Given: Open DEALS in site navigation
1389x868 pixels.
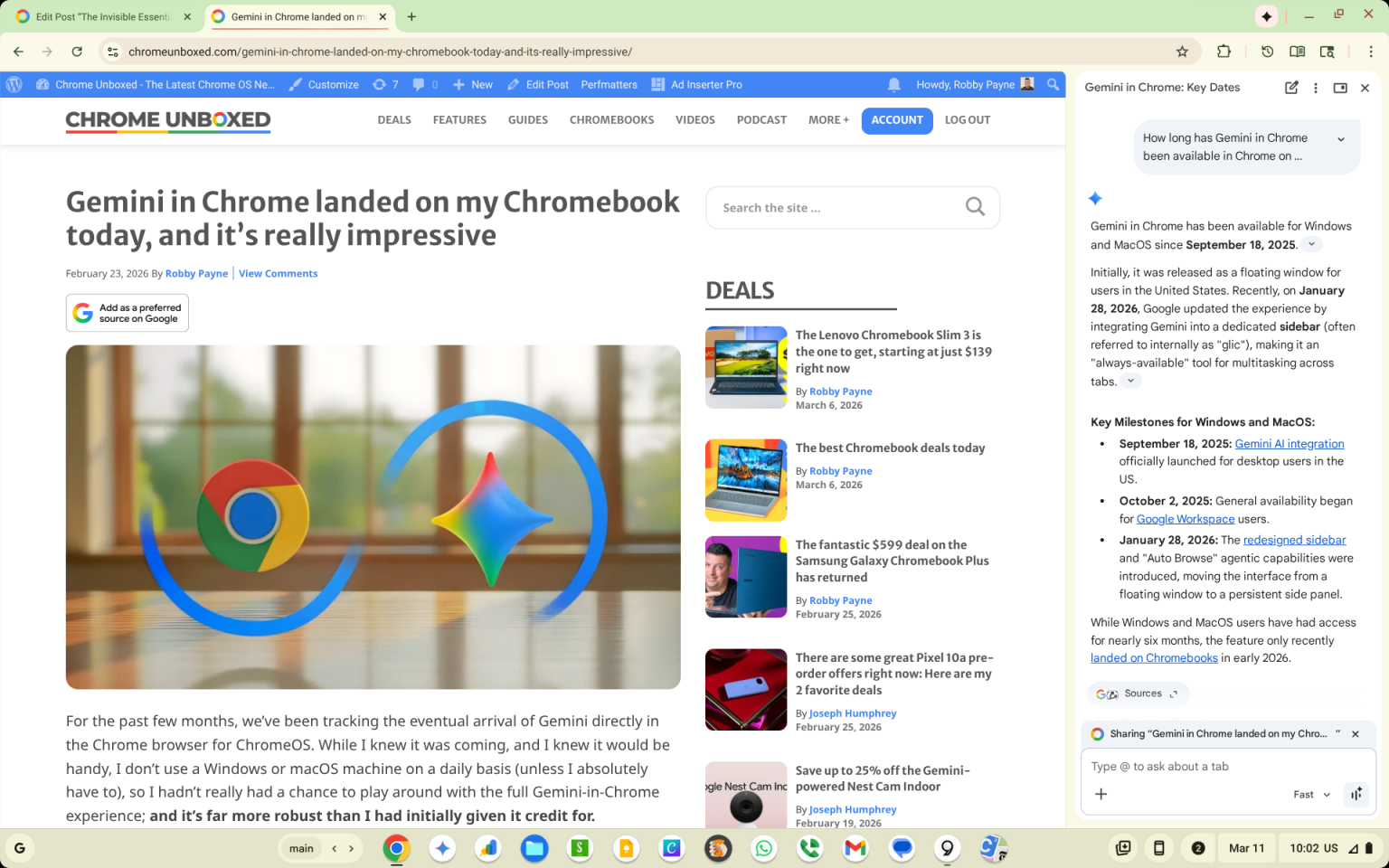Looking at the screenshot, I should 394,119.
